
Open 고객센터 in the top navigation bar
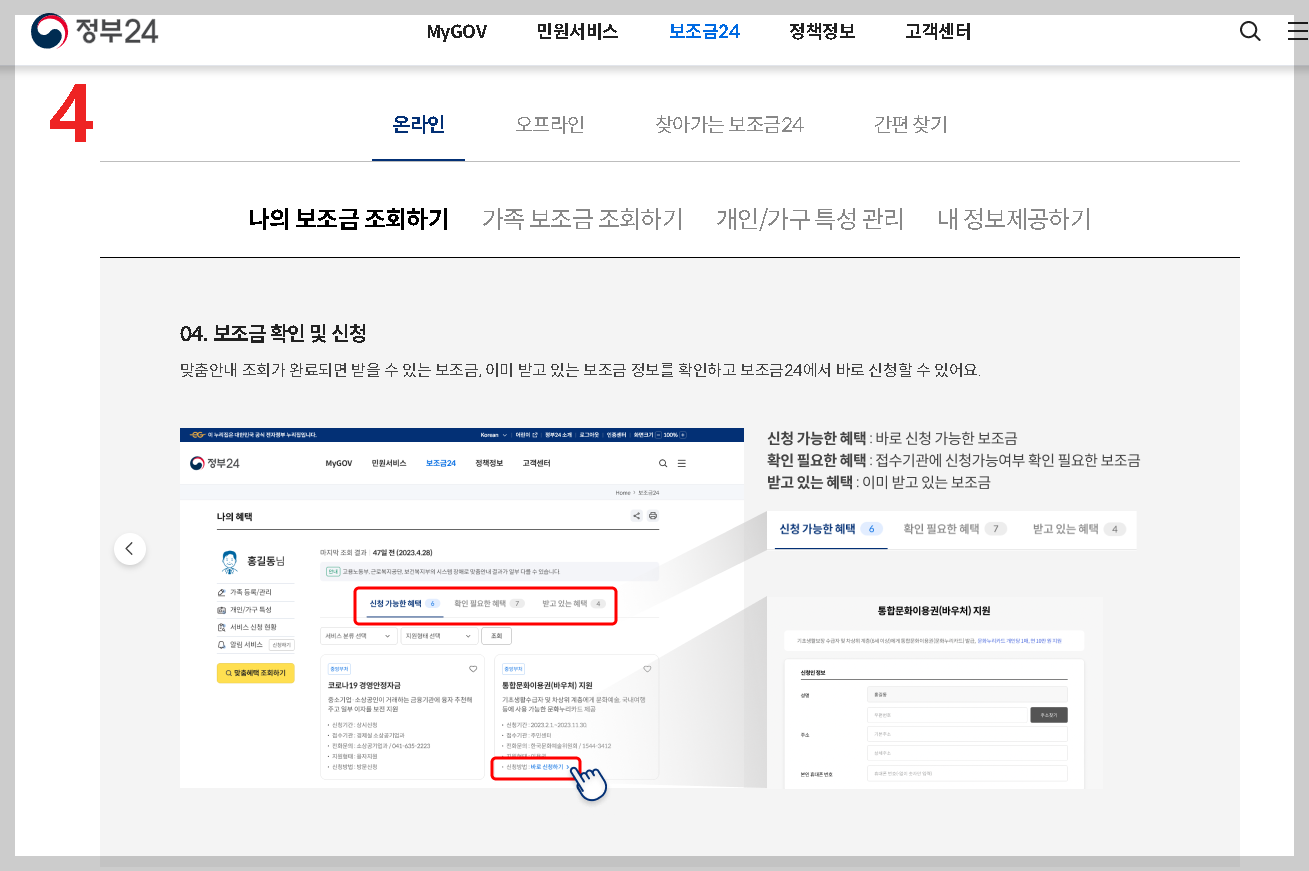pyautogui.click(x=938, y=31)
